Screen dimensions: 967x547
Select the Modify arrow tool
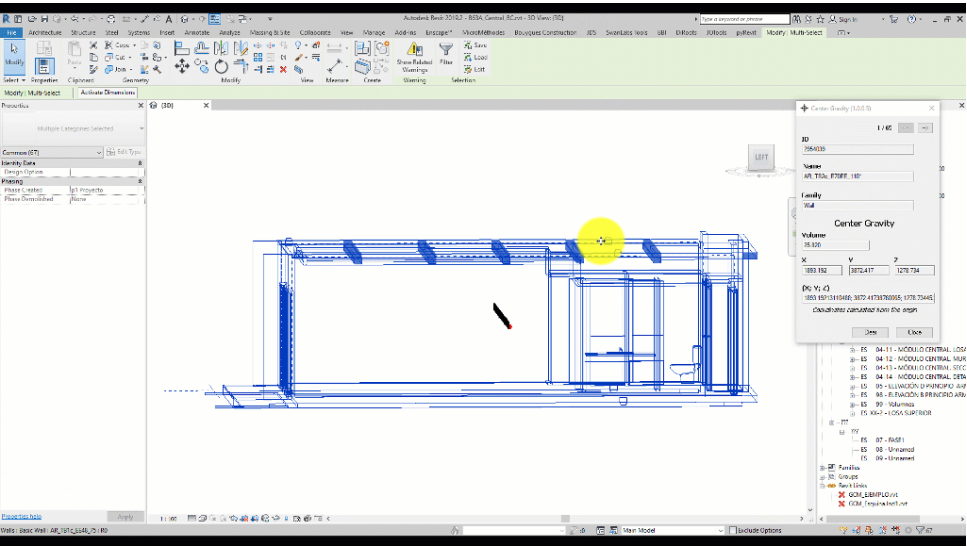point(14,56)
